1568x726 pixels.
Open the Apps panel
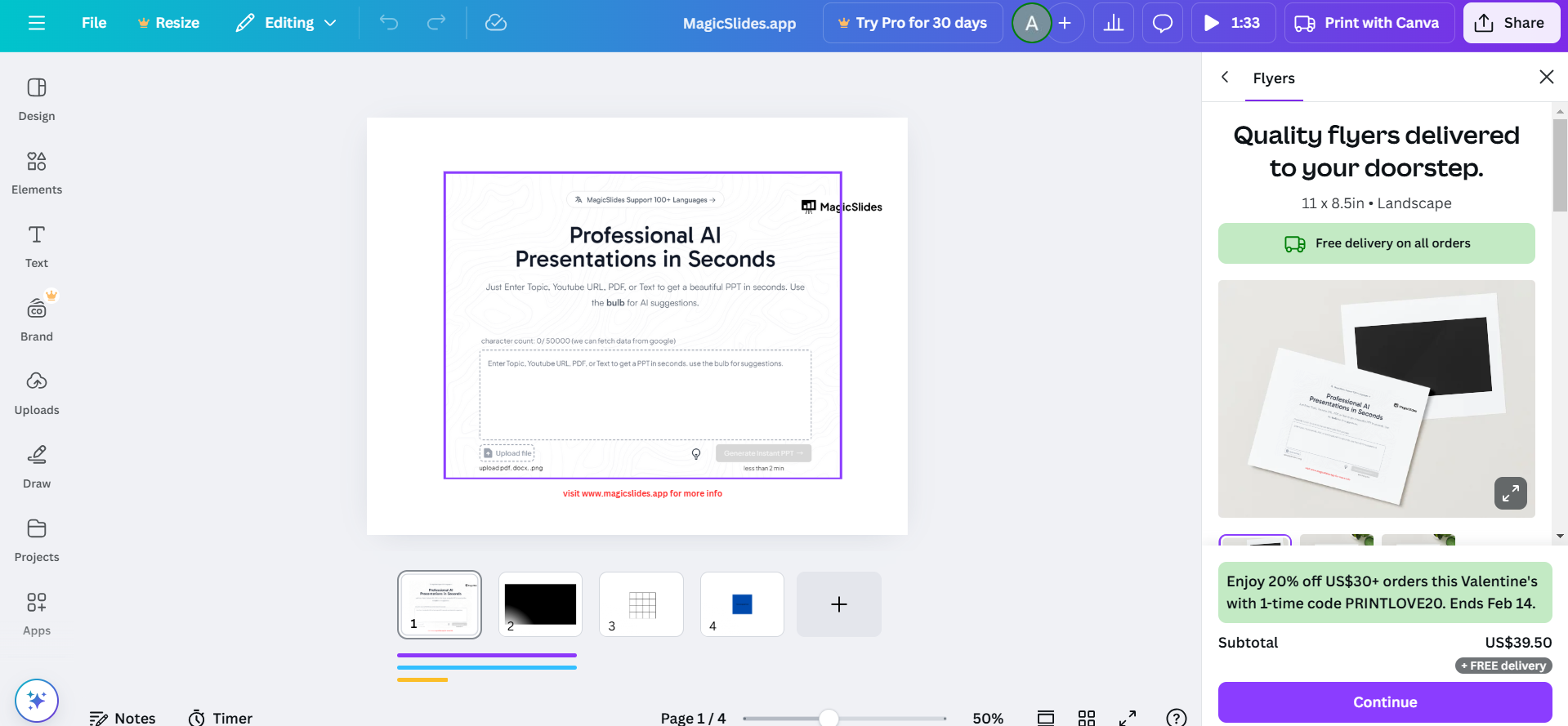37,614
